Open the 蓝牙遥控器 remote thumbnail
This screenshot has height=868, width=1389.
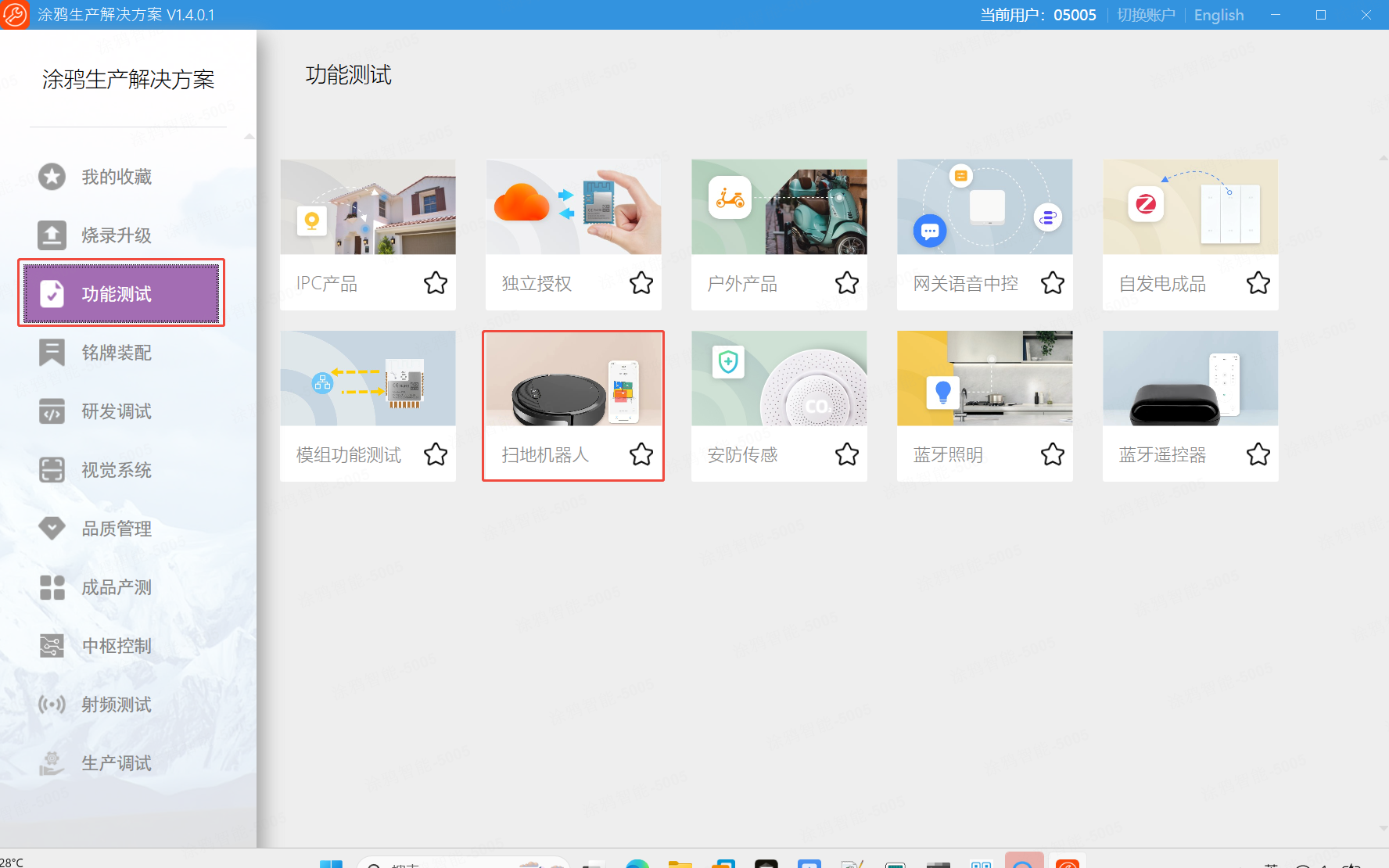[1191, 378]
